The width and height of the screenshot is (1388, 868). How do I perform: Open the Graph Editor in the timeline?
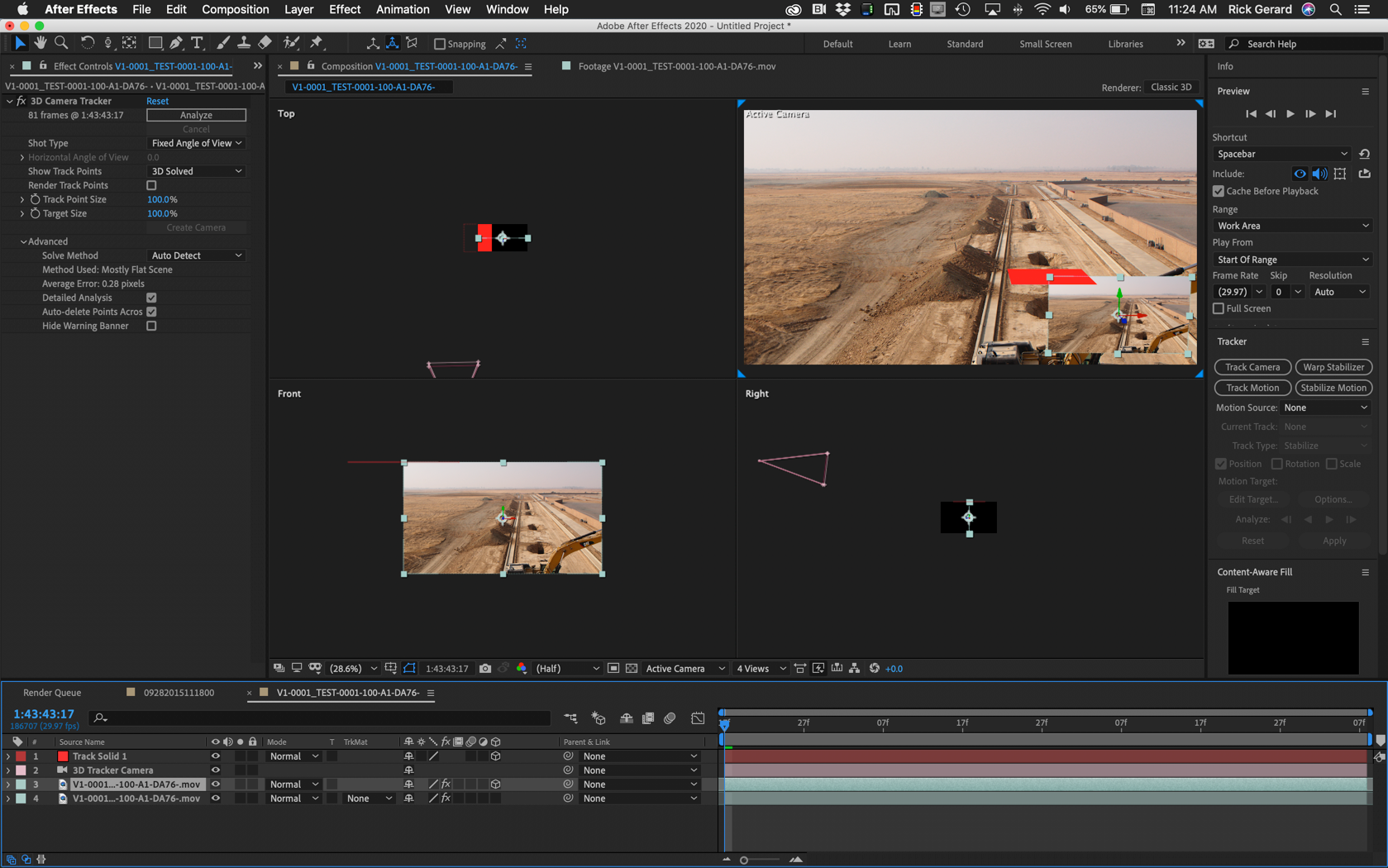click(699, 718)
